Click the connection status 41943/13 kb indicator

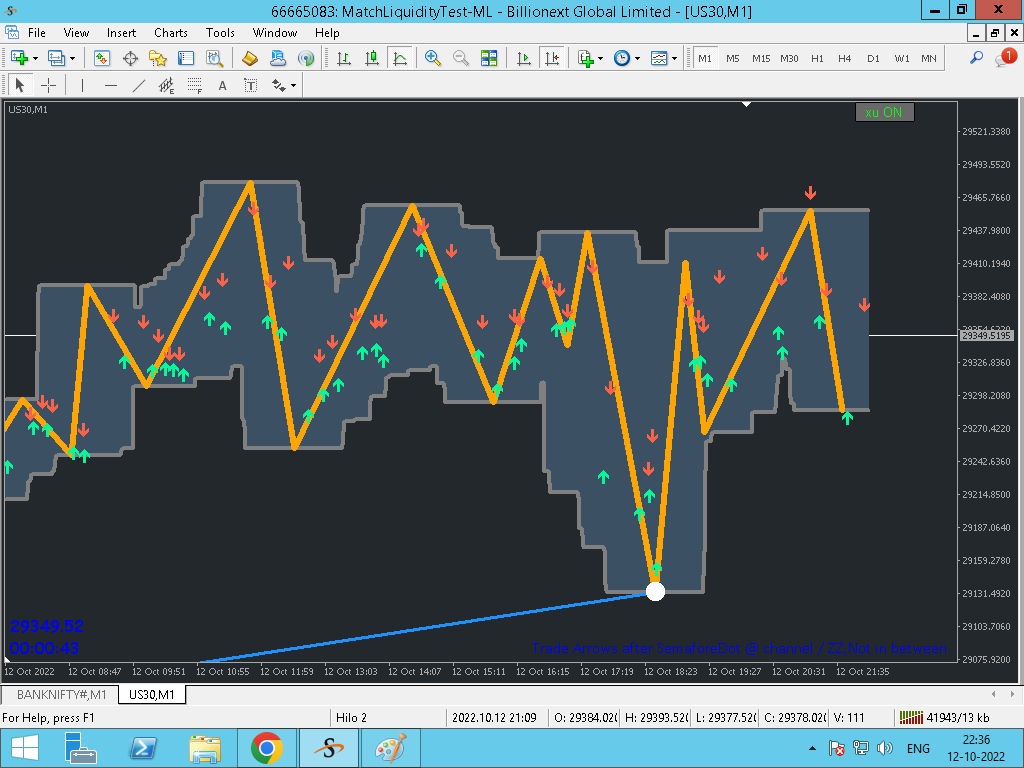coord(944,718)
